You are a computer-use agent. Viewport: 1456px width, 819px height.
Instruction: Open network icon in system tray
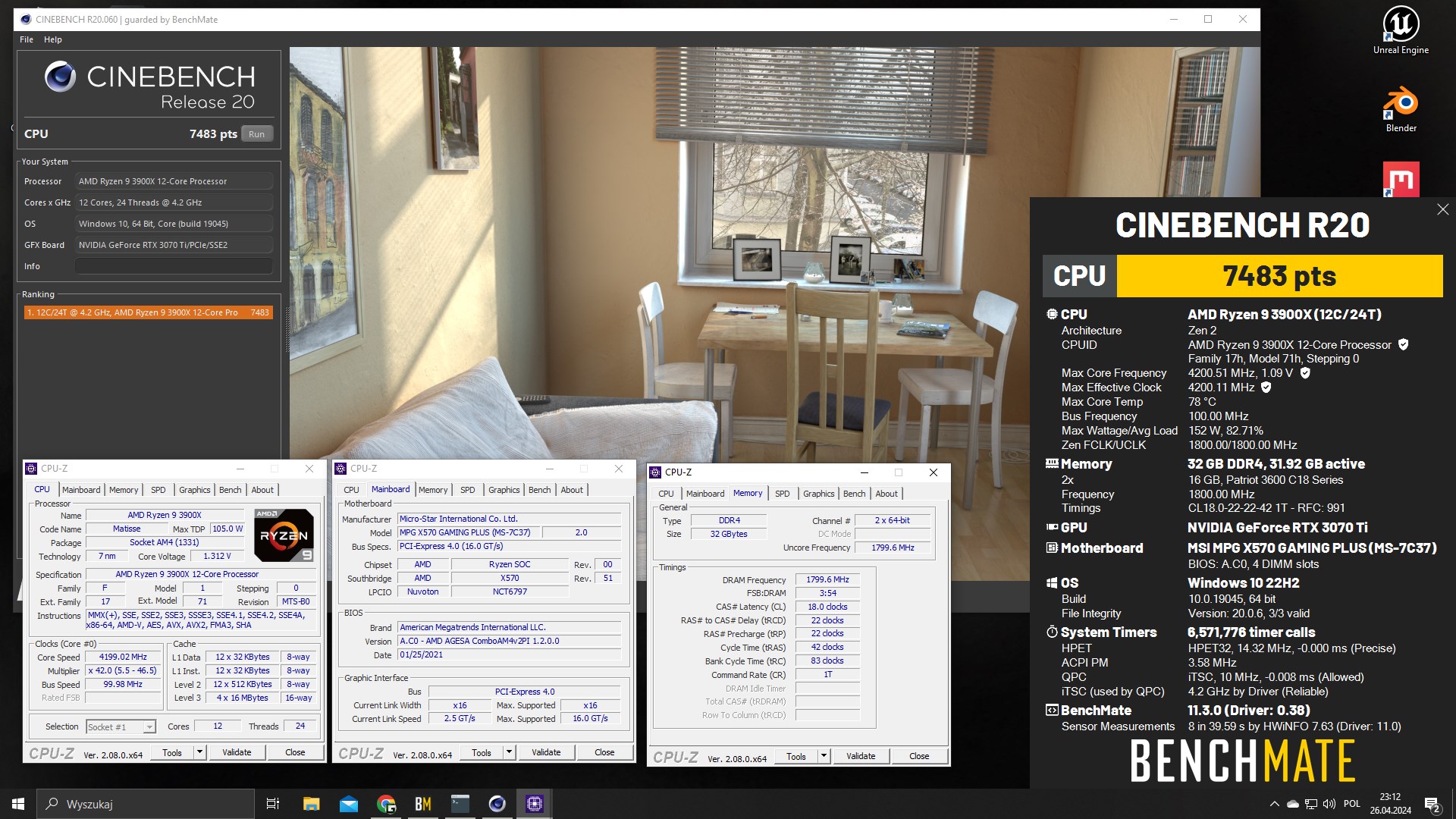click(1311, 804)
